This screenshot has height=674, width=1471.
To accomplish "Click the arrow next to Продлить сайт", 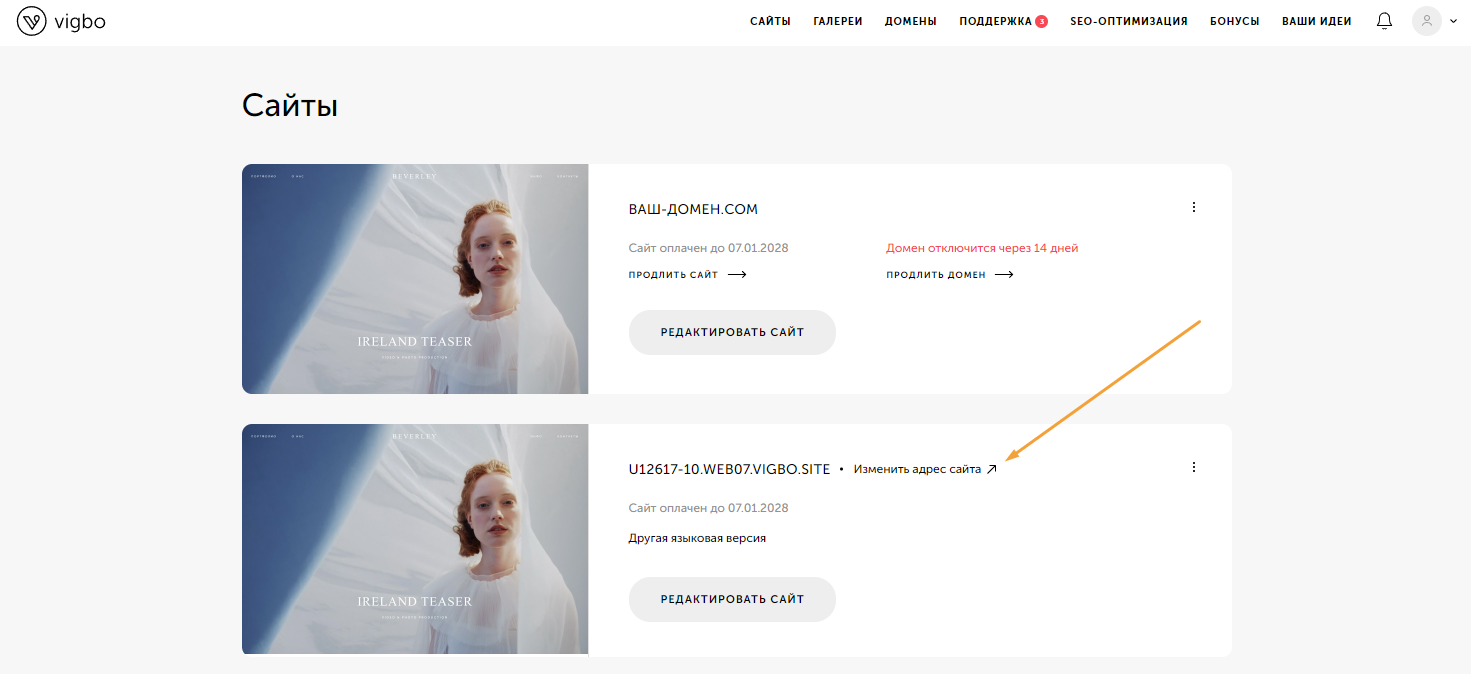I will pos(737,275).
